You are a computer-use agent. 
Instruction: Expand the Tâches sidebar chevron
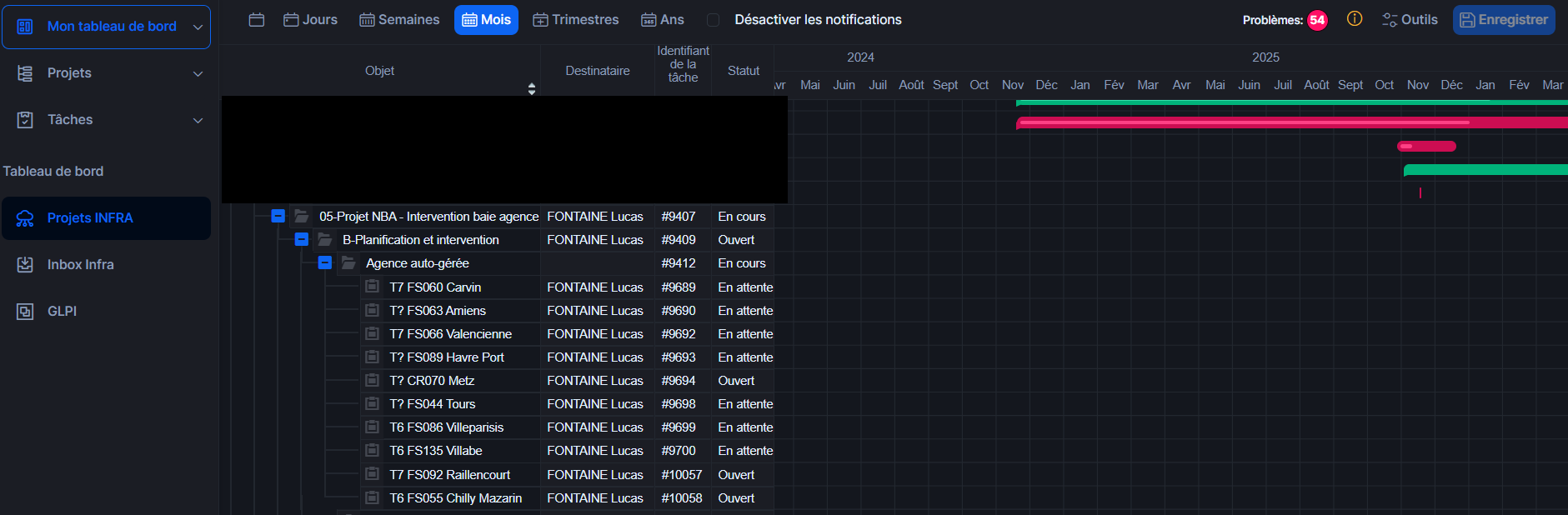pyautogui.click(x=198, y=120)
